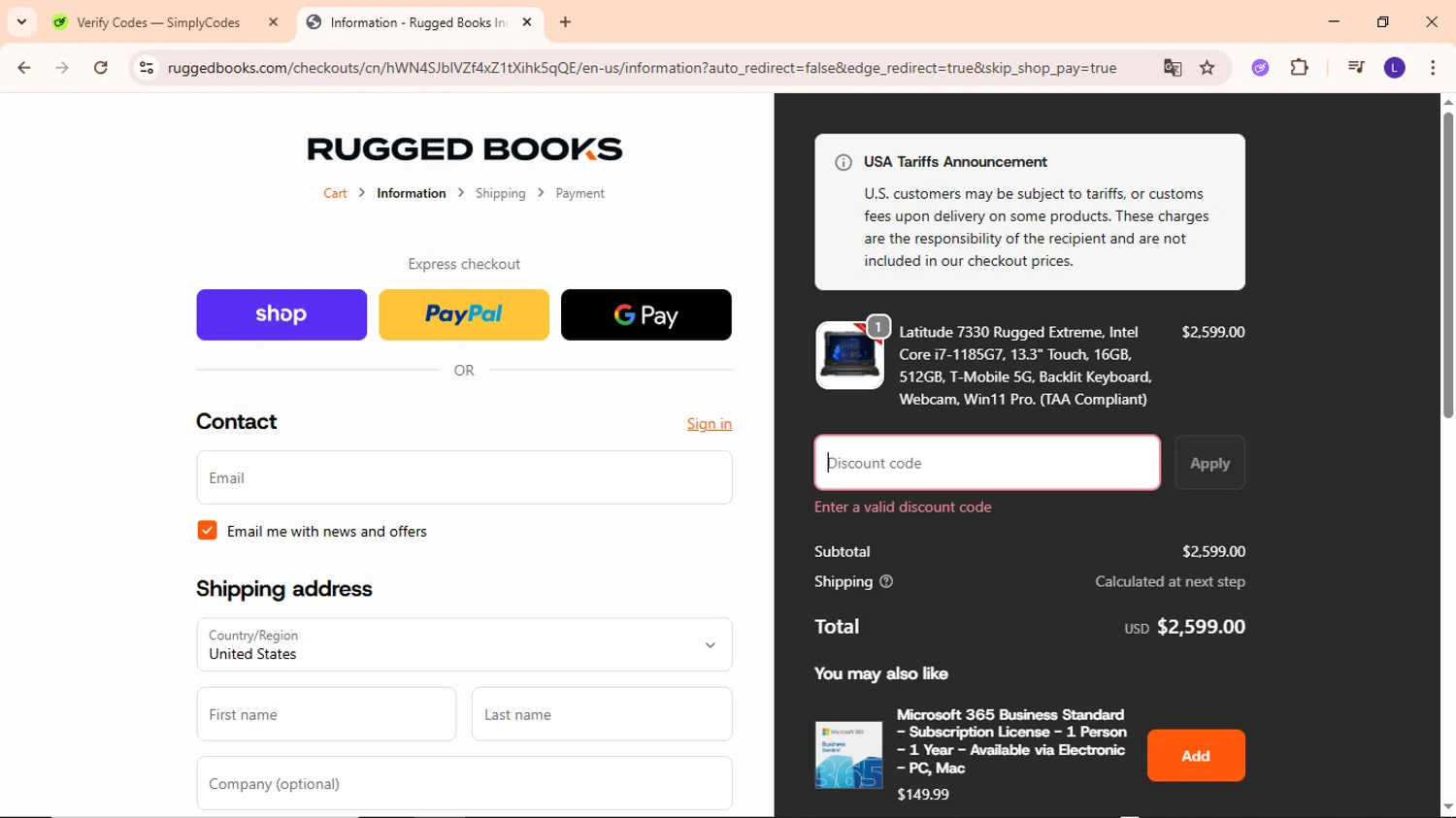Close the Information Rugged Books tab

click(527, 21)
